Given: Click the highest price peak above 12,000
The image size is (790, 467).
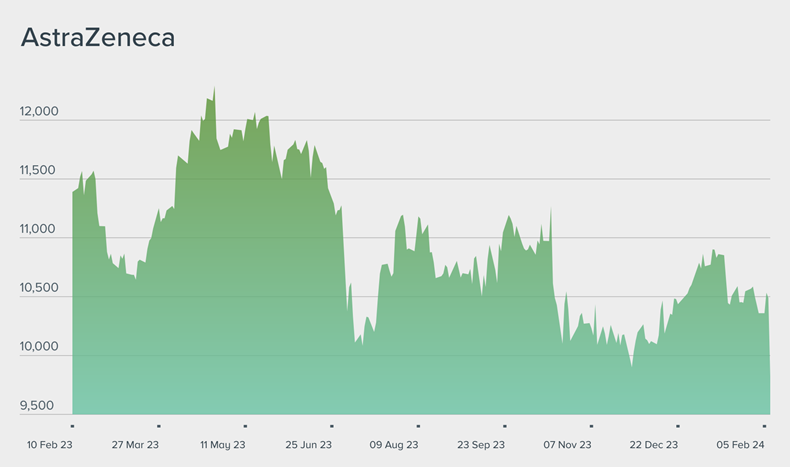Looking at the screenshot, I should (x=214, y=89).
